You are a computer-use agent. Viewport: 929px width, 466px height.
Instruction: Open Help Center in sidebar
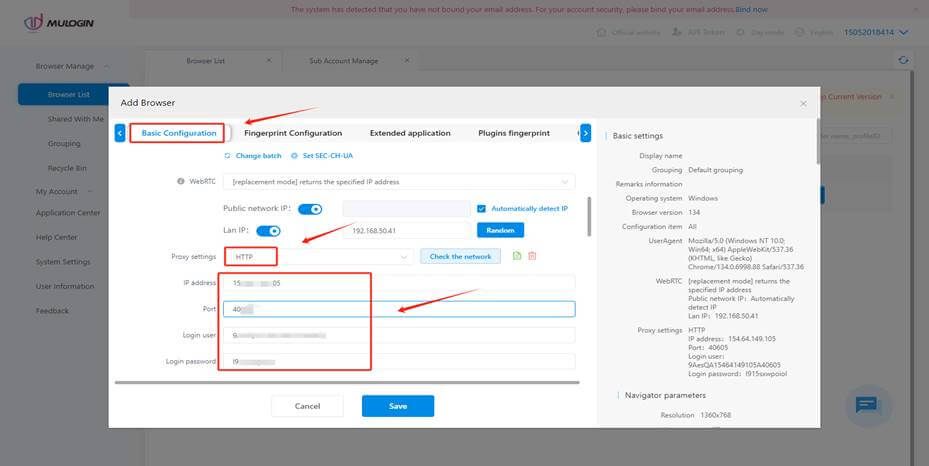pos(56,237)
